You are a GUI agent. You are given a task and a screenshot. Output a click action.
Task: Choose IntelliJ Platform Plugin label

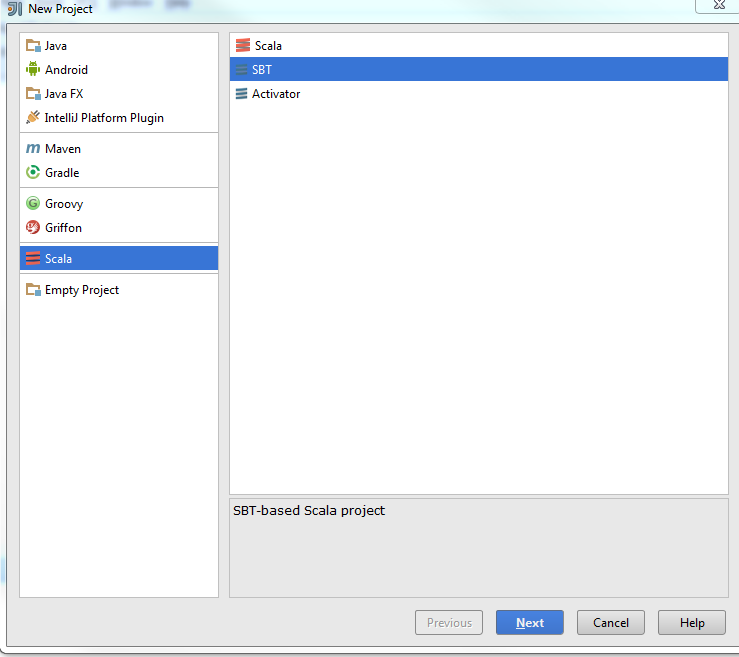tap(104, 118)
